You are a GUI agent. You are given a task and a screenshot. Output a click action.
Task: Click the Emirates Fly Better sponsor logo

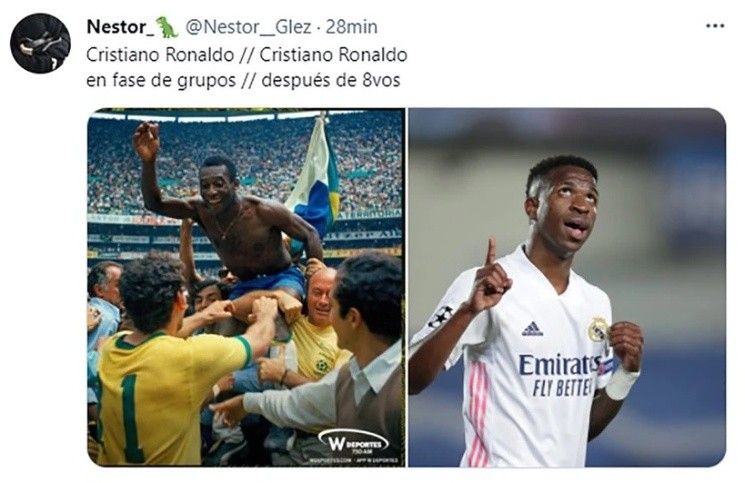pos(559,375)
